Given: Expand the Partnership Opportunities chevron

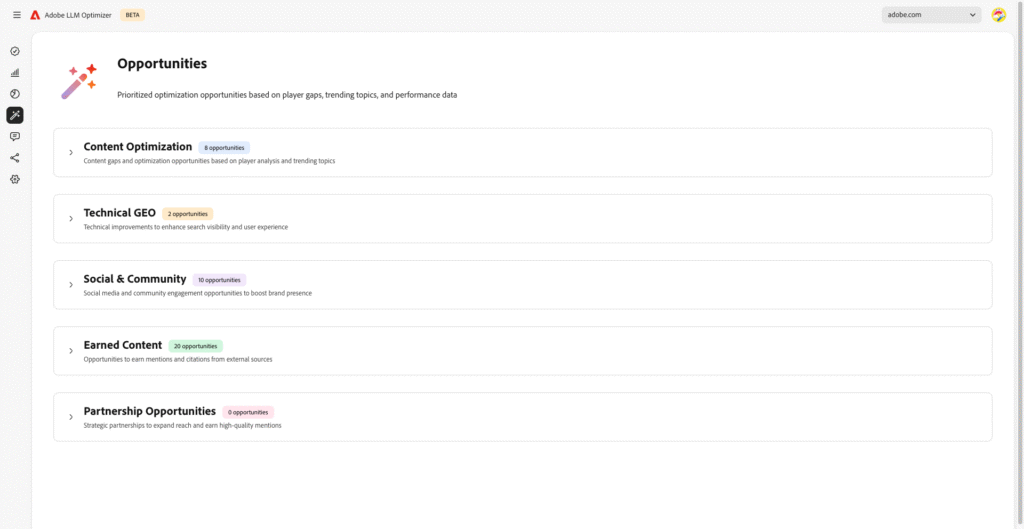Looking at the screenshot, I should point(71,417).
